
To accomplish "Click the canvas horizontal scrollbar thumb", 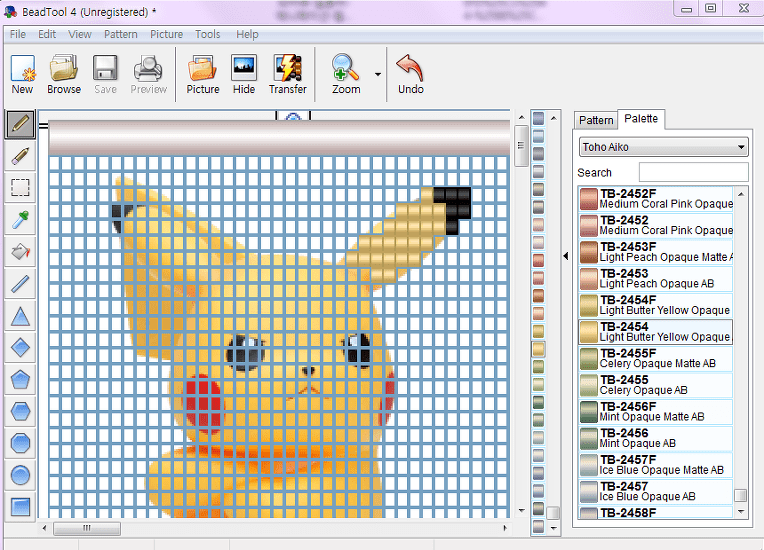I will [87, 528].
